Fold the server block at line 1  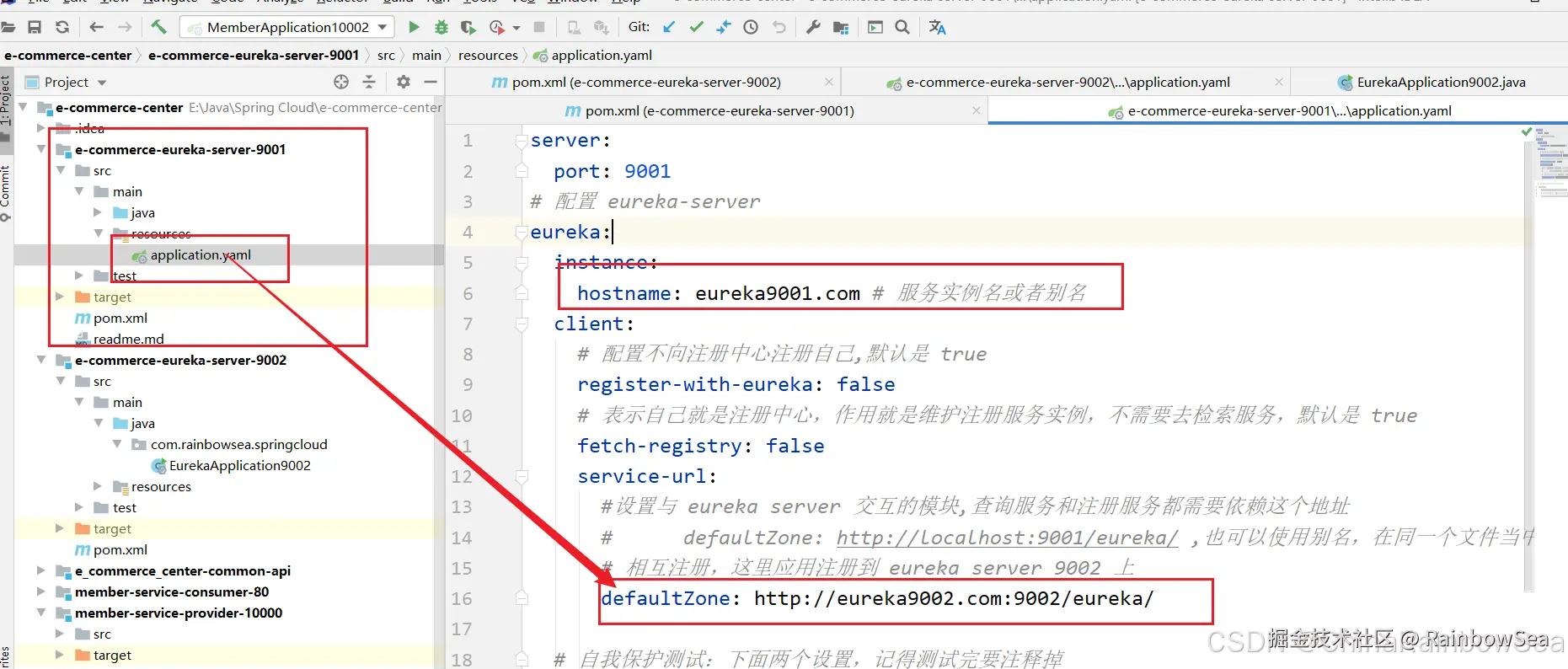click(x=522, y=141)
